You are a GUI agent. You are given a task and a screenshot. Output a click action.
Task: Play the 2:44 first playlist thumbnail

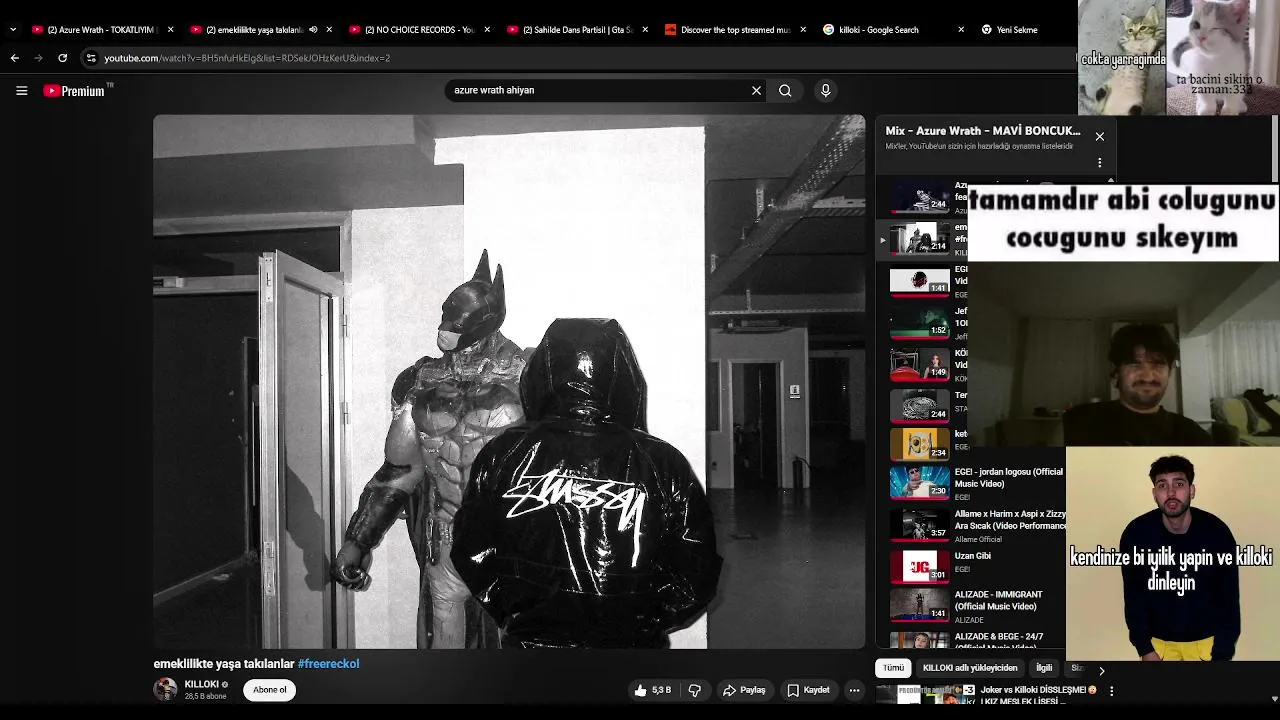(x=919, y=197)
